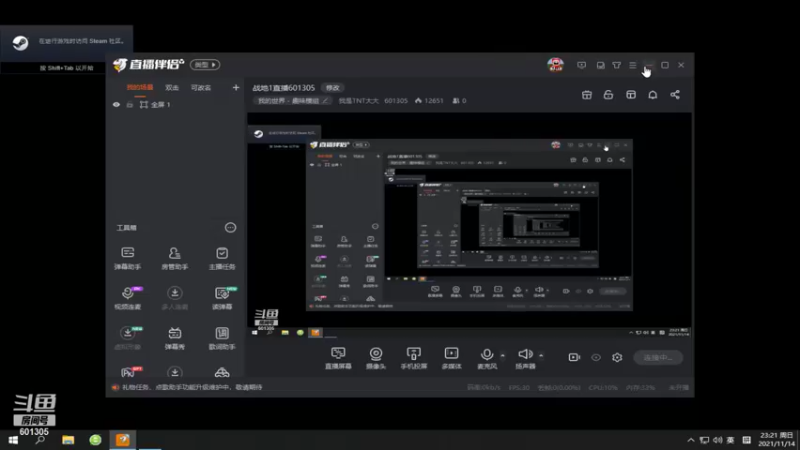Image resolution: width=800 pixels, height=450 pixels.
Task: Open taskbar volume control
Action: click(x=717, y=440)
